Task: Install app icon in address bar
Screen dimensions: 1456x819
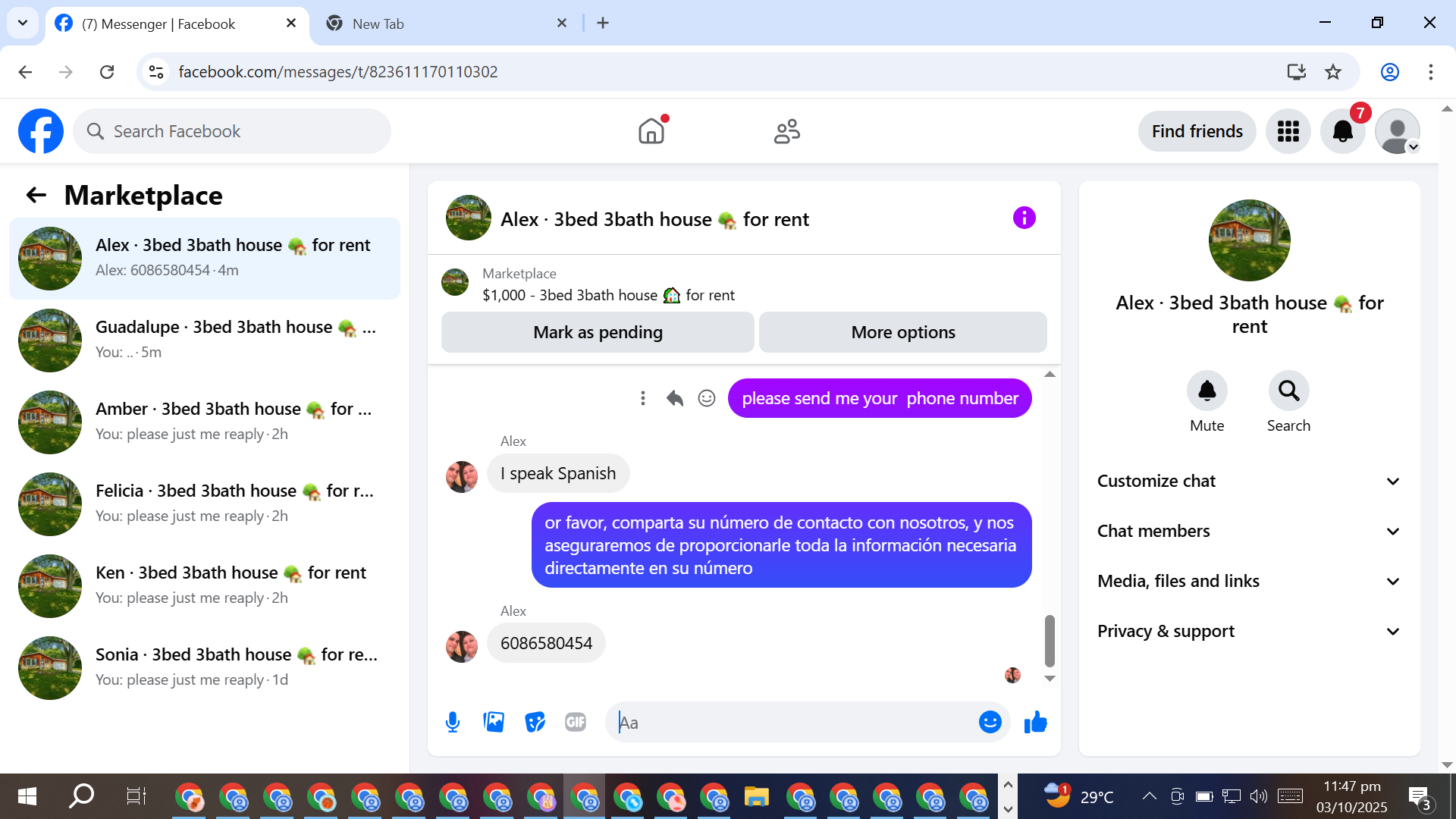Action: [1296, 72]
